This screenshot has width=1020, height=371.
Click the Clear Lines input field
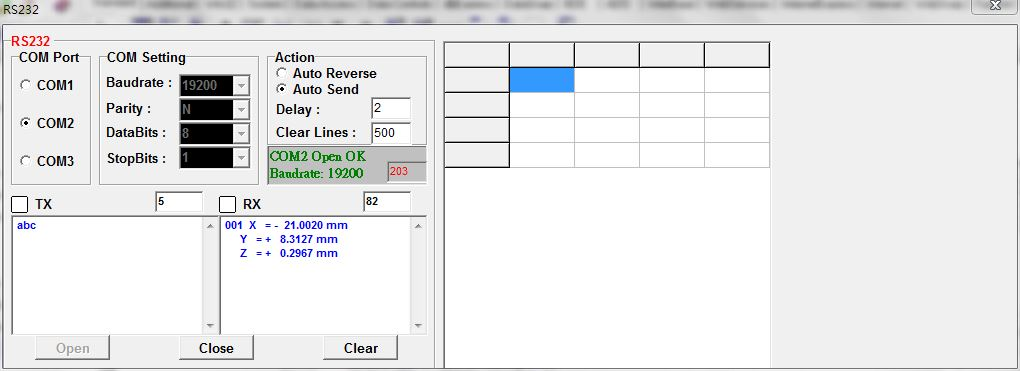(391, 132)
